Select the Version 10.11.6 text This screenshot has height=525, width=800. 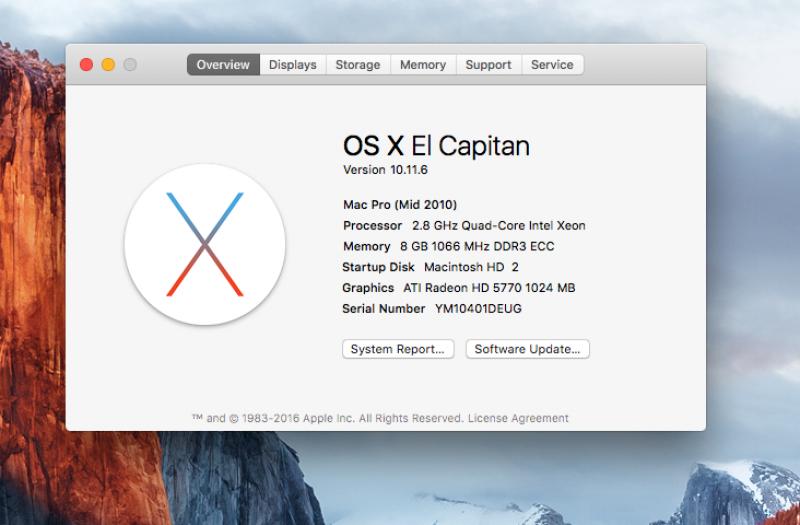click(385, 170)
